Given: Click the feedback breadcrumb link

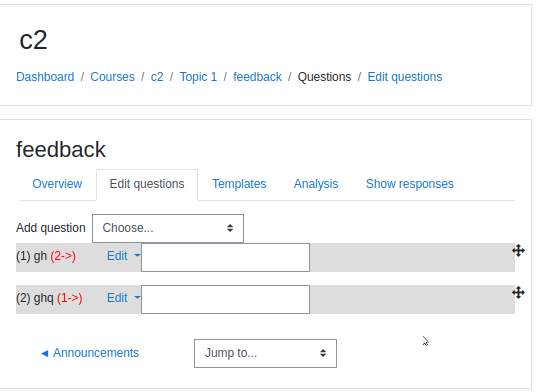Looking at the screenshot, I should 257,77.
